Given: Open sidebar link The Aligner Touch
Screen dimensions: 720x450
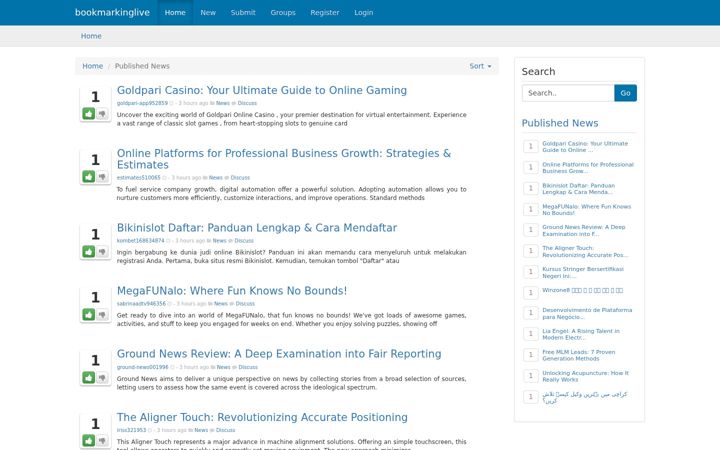Looking at the screenshot, I should point(585,251).
